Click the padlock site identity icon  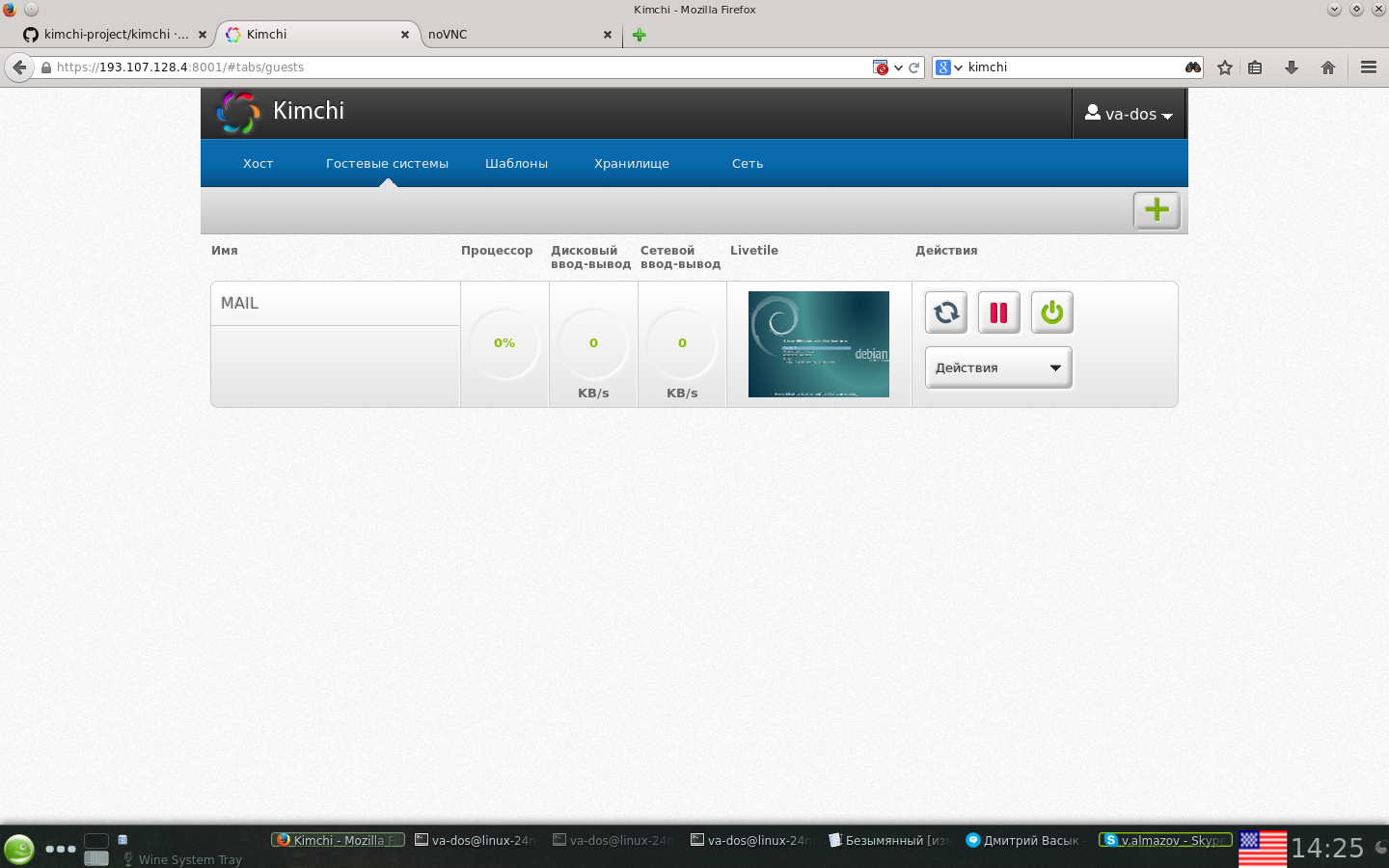pos(45,68)
